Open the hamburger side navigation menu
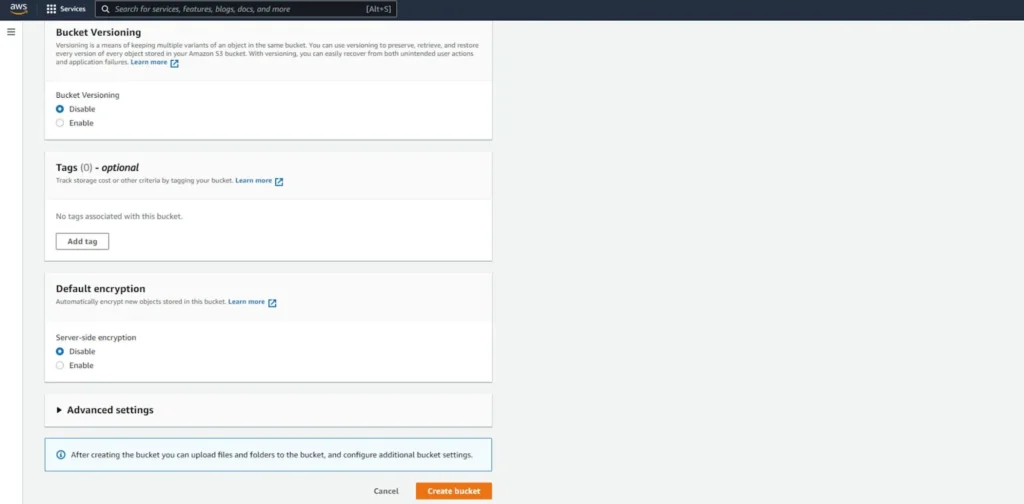The image size is (1024, 504). tap(11, 32)
